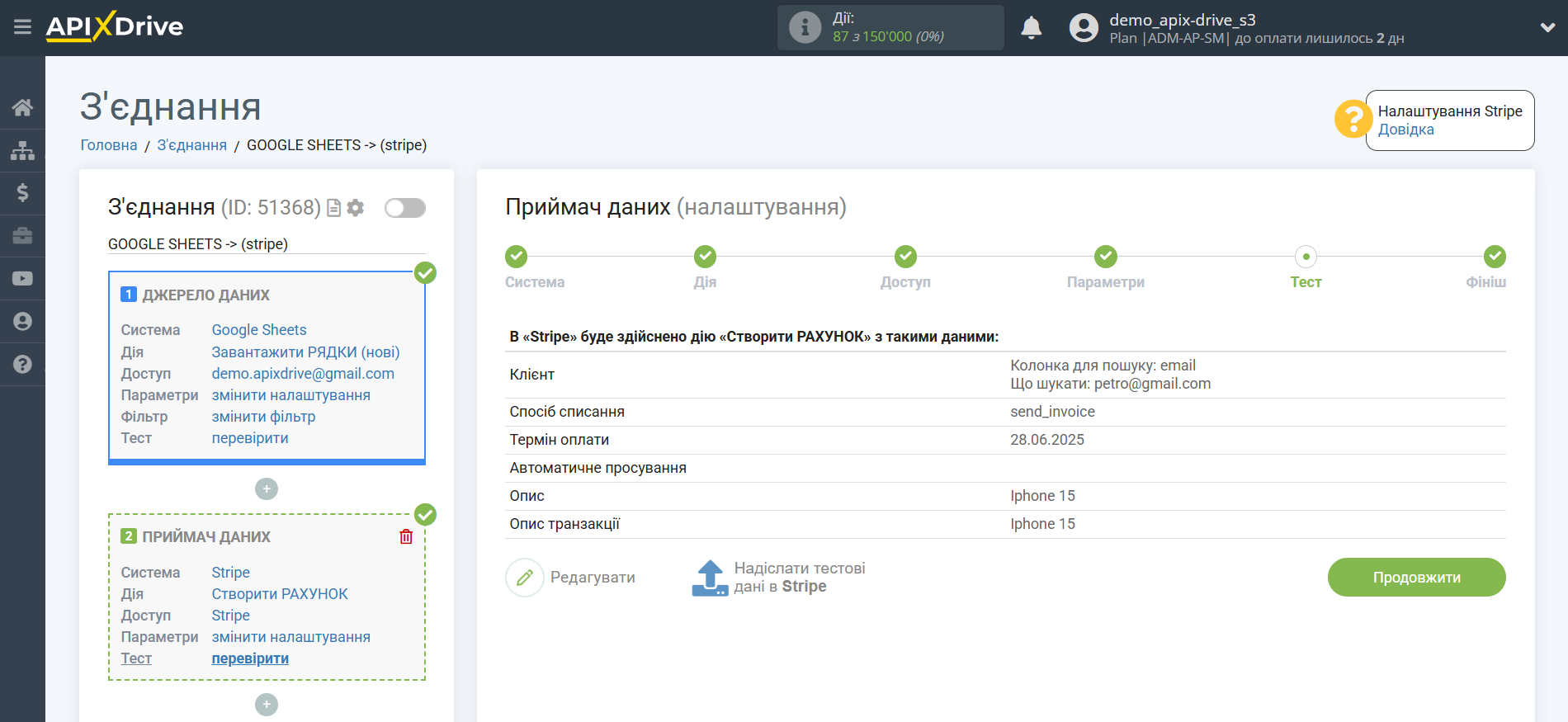Click the actions info icon
The image size is (1568, 722).
805,27
